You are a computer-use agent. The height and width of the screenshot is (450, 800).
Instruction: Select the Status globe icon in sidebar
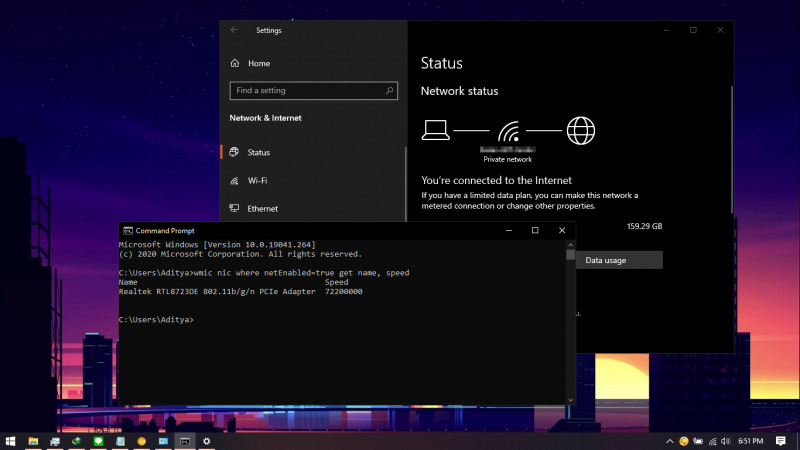point(234,152)
